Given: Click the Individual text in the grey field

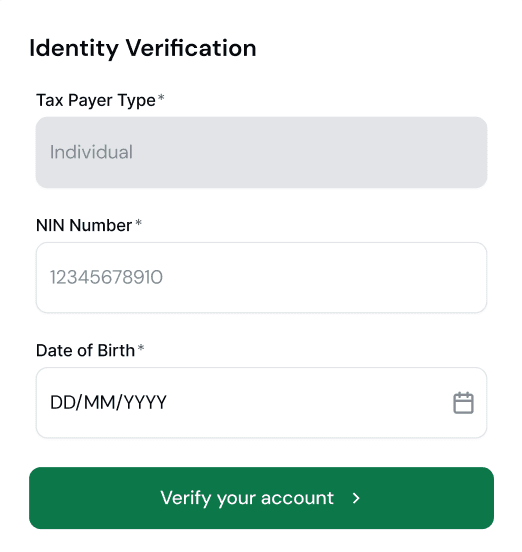Looking at the screenshot, I should point(91,152).
